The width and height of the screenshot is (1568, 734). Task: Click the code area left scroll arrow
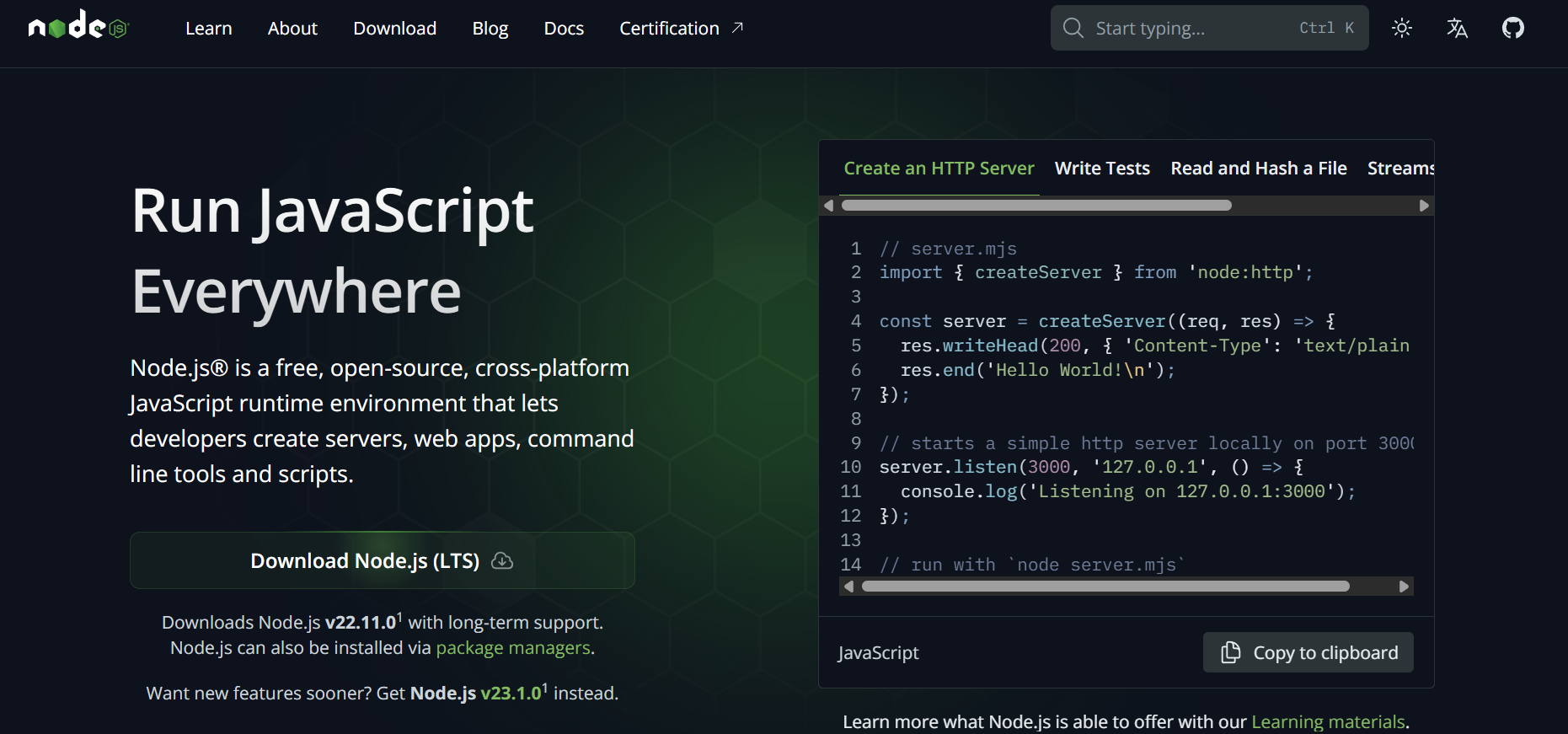[x=848, y=587]
